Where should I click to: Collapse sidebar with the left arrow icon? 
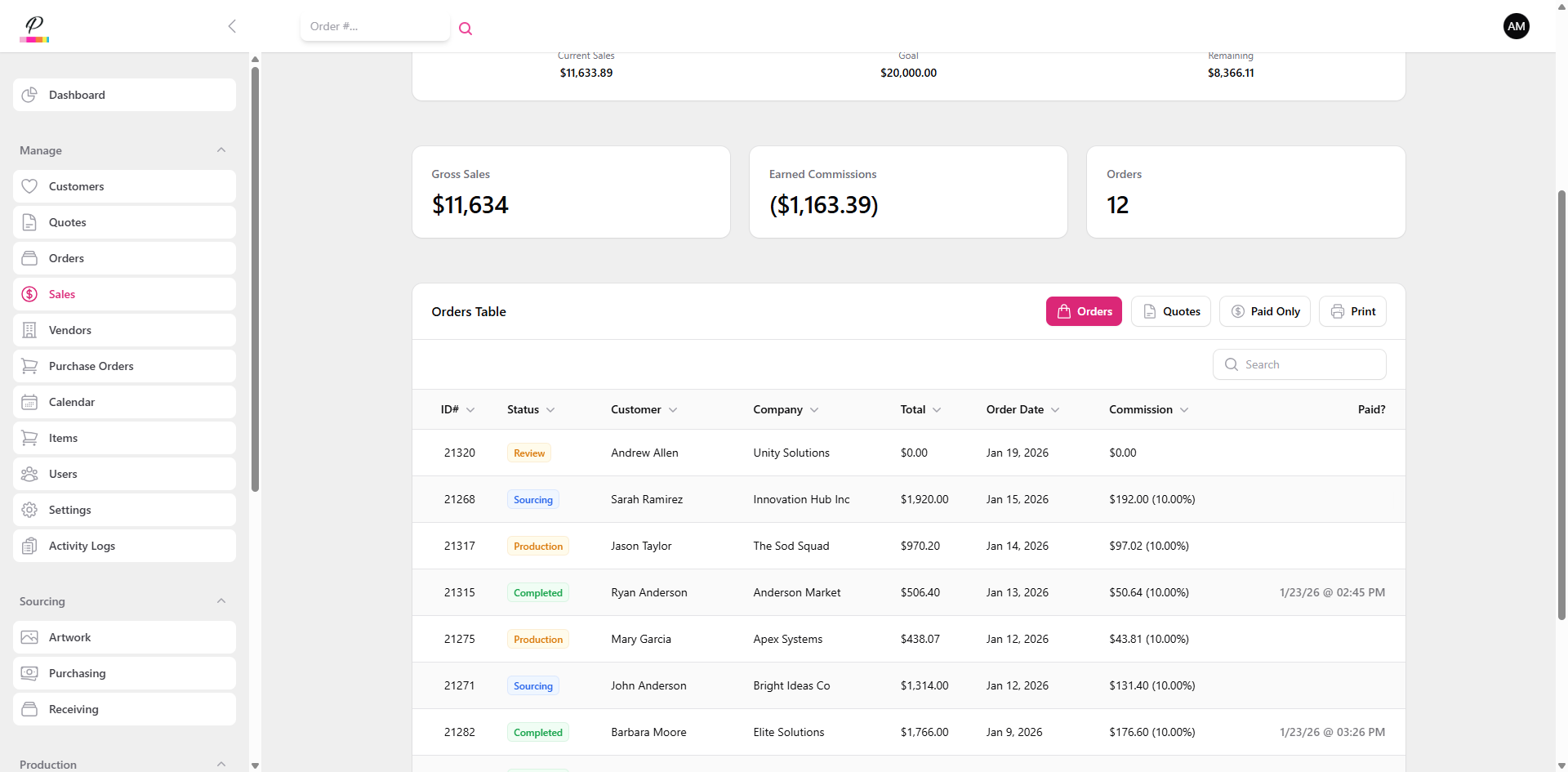tap(232, 26)
